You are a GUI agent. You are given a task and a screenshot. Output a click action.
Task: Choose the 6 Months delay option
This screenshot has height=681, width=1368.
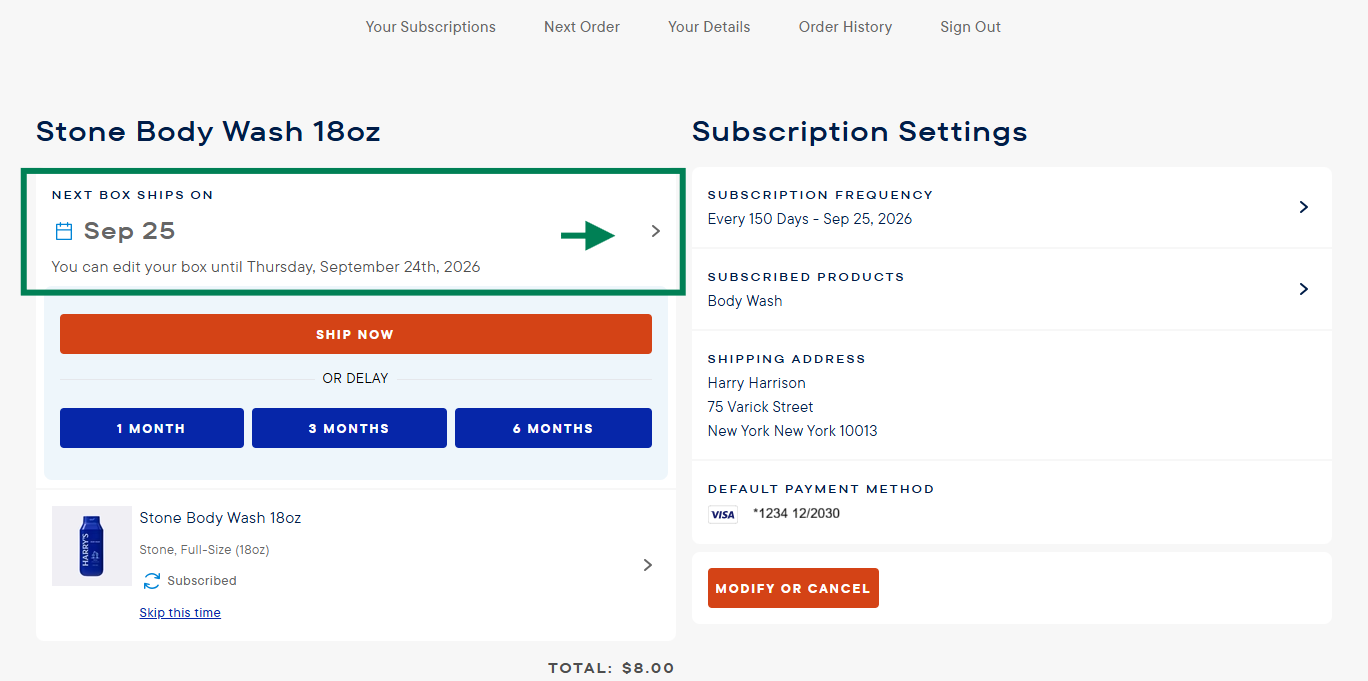point(553,428)
